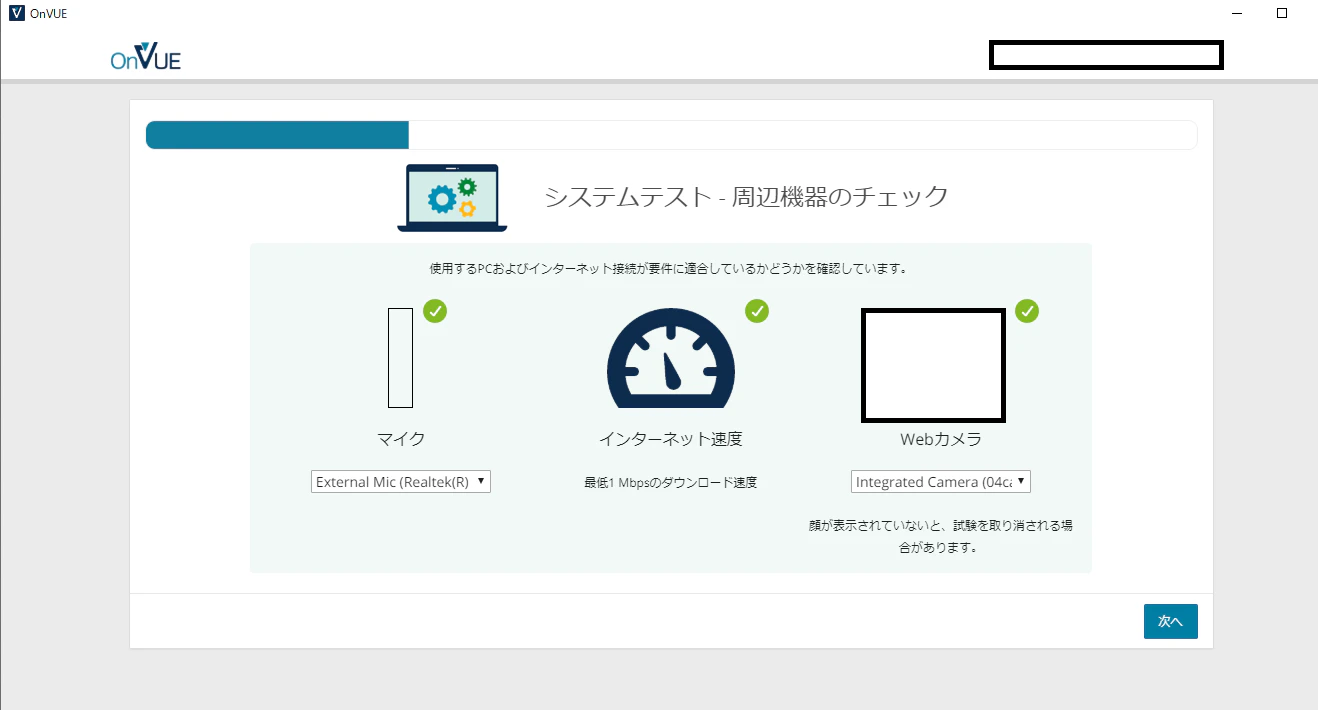Click the システムテスト - 周辺機器のチェック heading
The width and height of the screenshot is (1318, 710).
coord(746,197)
